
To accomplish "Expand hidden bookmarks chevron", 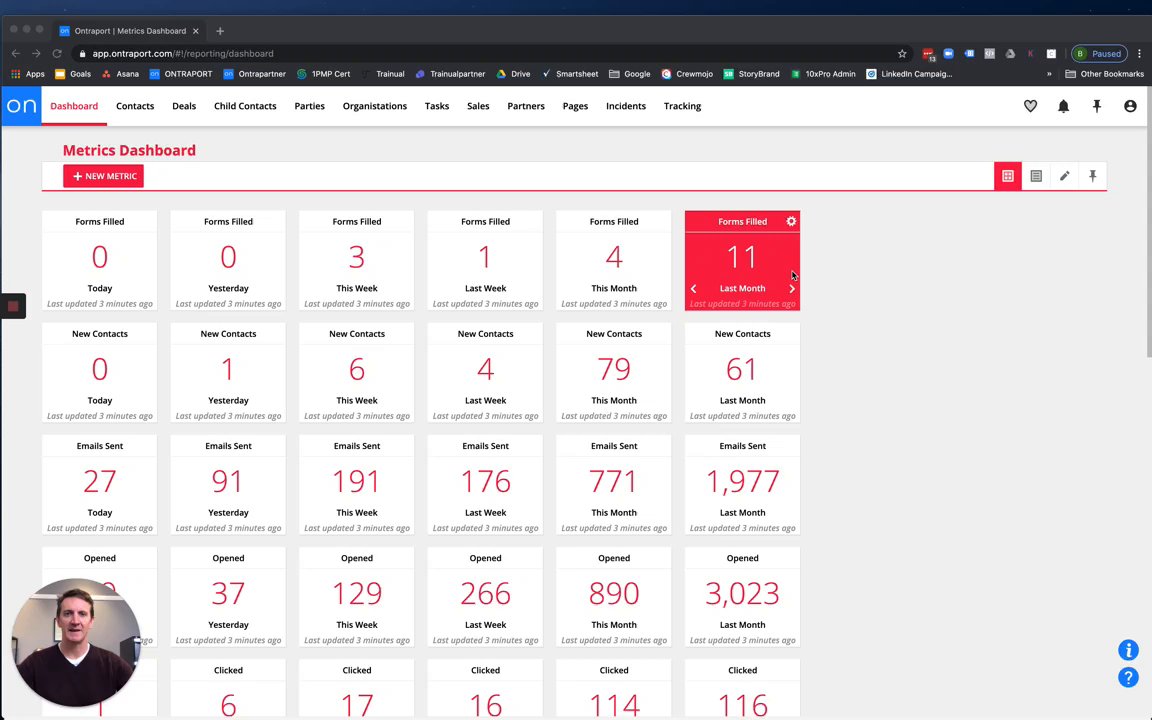I will (1049, 73).
